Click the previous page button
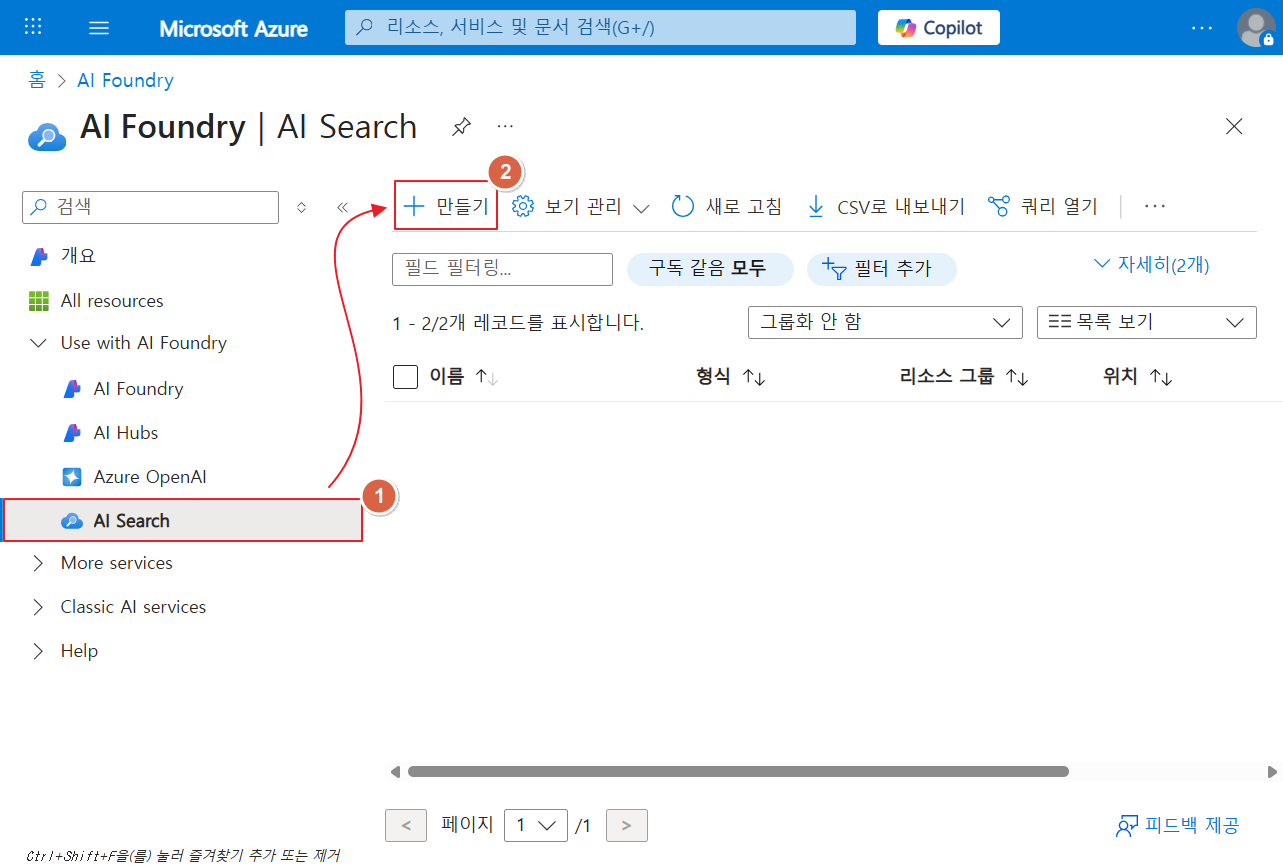The image size is (1283, 868). point(406,826)
